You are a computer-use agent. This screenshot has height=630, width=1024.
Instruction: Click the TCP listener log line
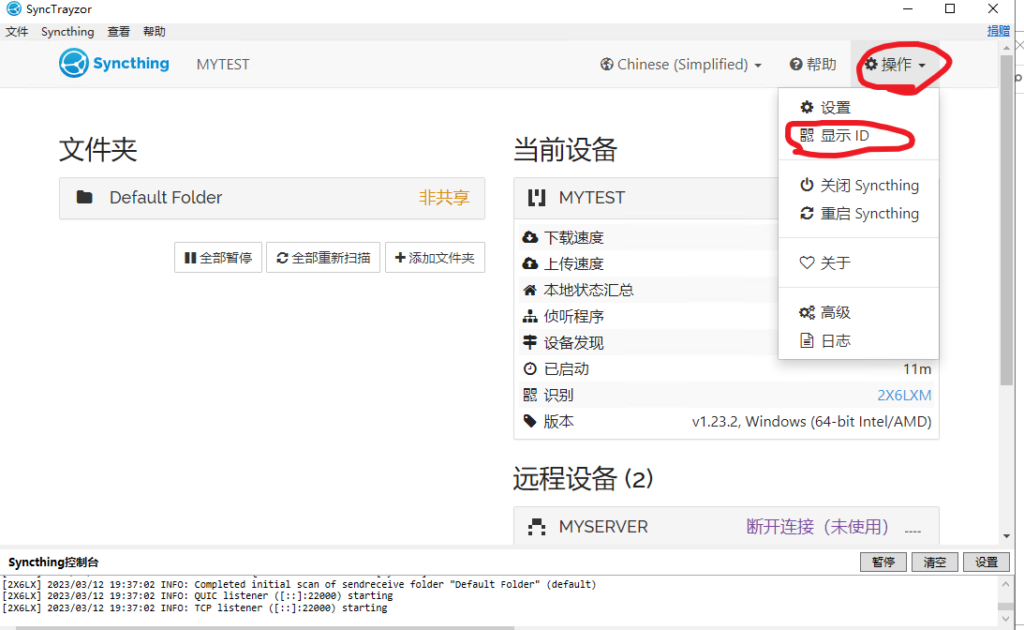pos(195,608)
